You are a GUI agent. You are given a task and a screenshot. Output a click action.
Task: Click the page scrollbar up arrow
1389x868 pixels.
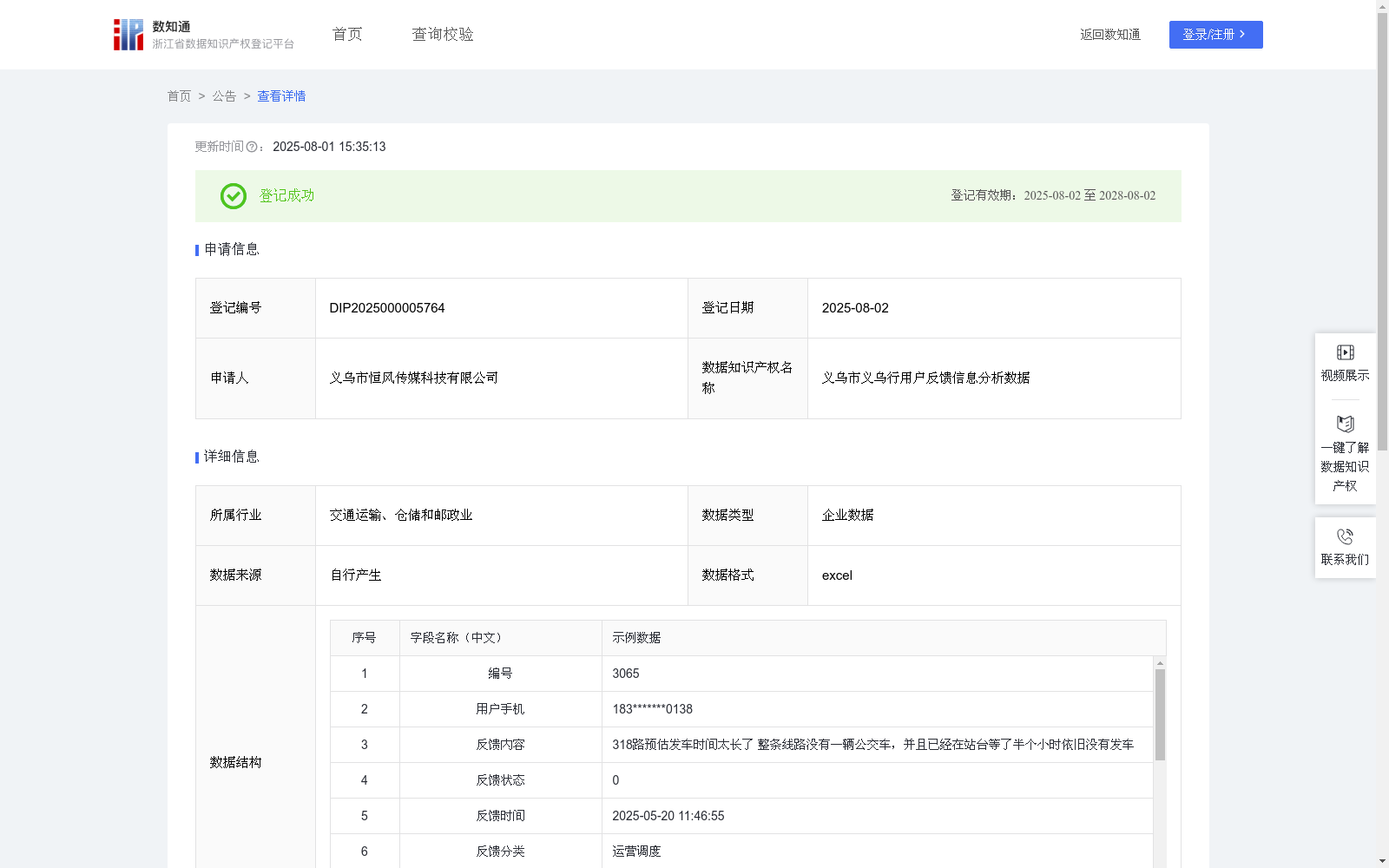coord(1382,6)
